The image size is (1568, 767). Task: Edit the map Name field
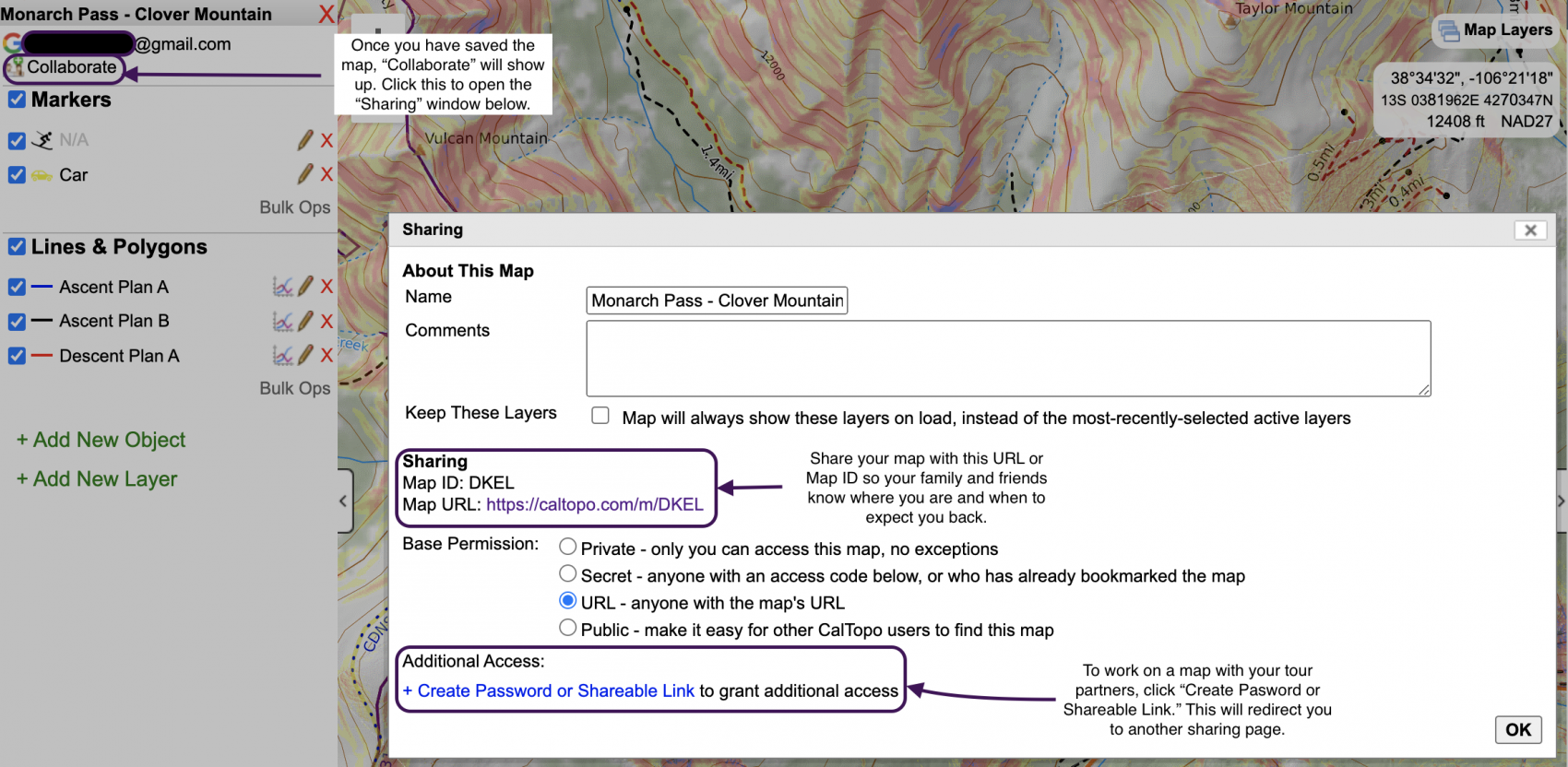pos(717,301)
